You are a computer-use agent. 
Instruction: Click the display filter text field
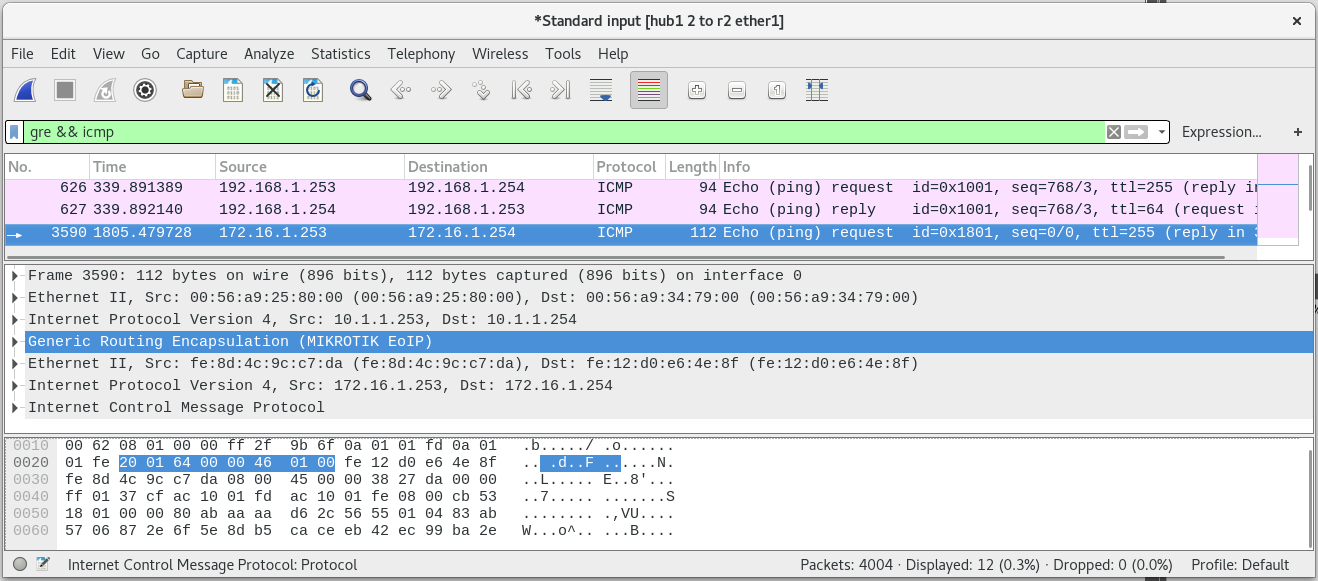tap(565, 132)
